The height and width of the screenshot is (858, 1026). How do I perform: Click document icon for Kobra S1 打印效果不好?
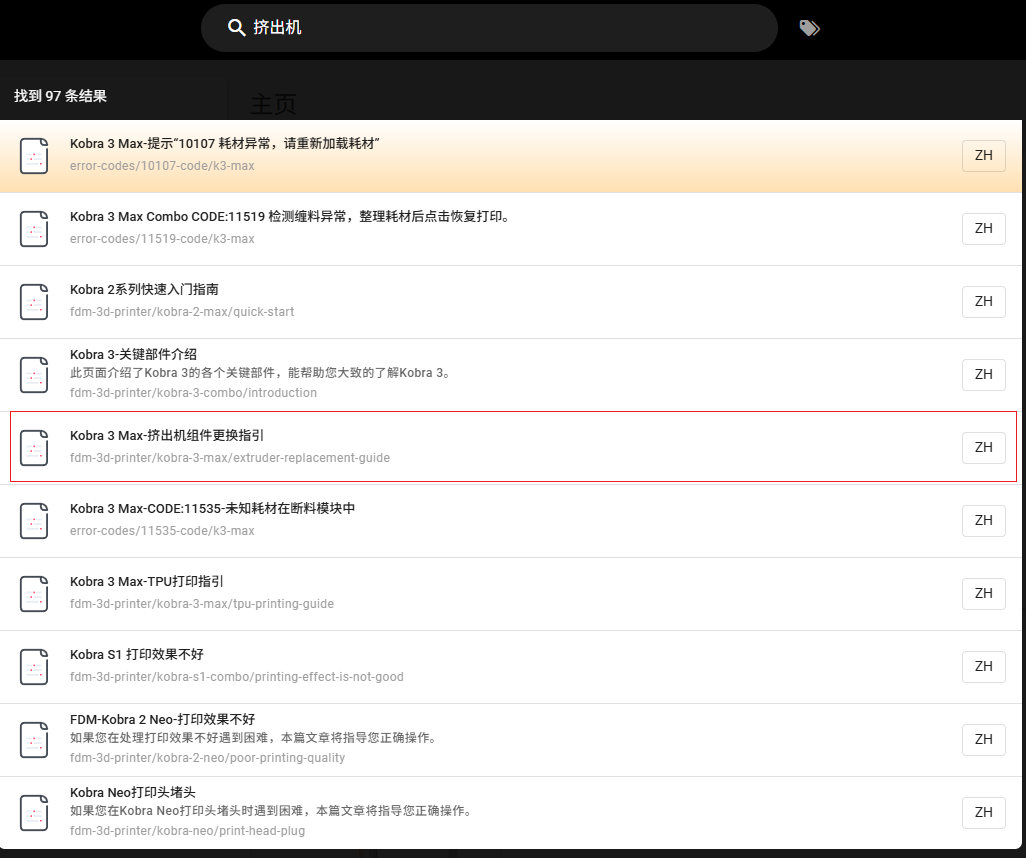click(34, 667)
